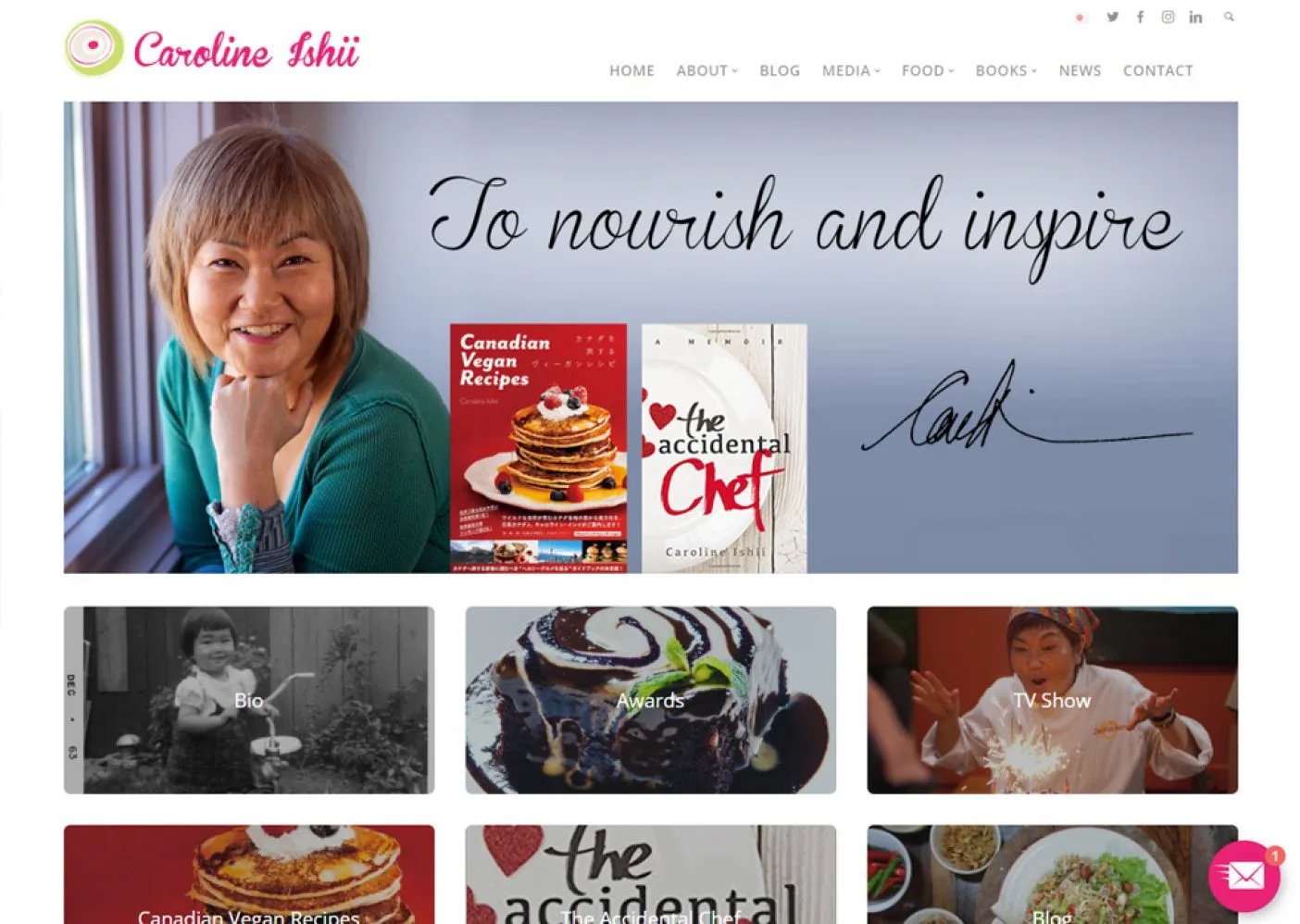Click the Canadian Vegan Recipes book cover
Screen dimensions: 1300x924
tap(538, 448)
